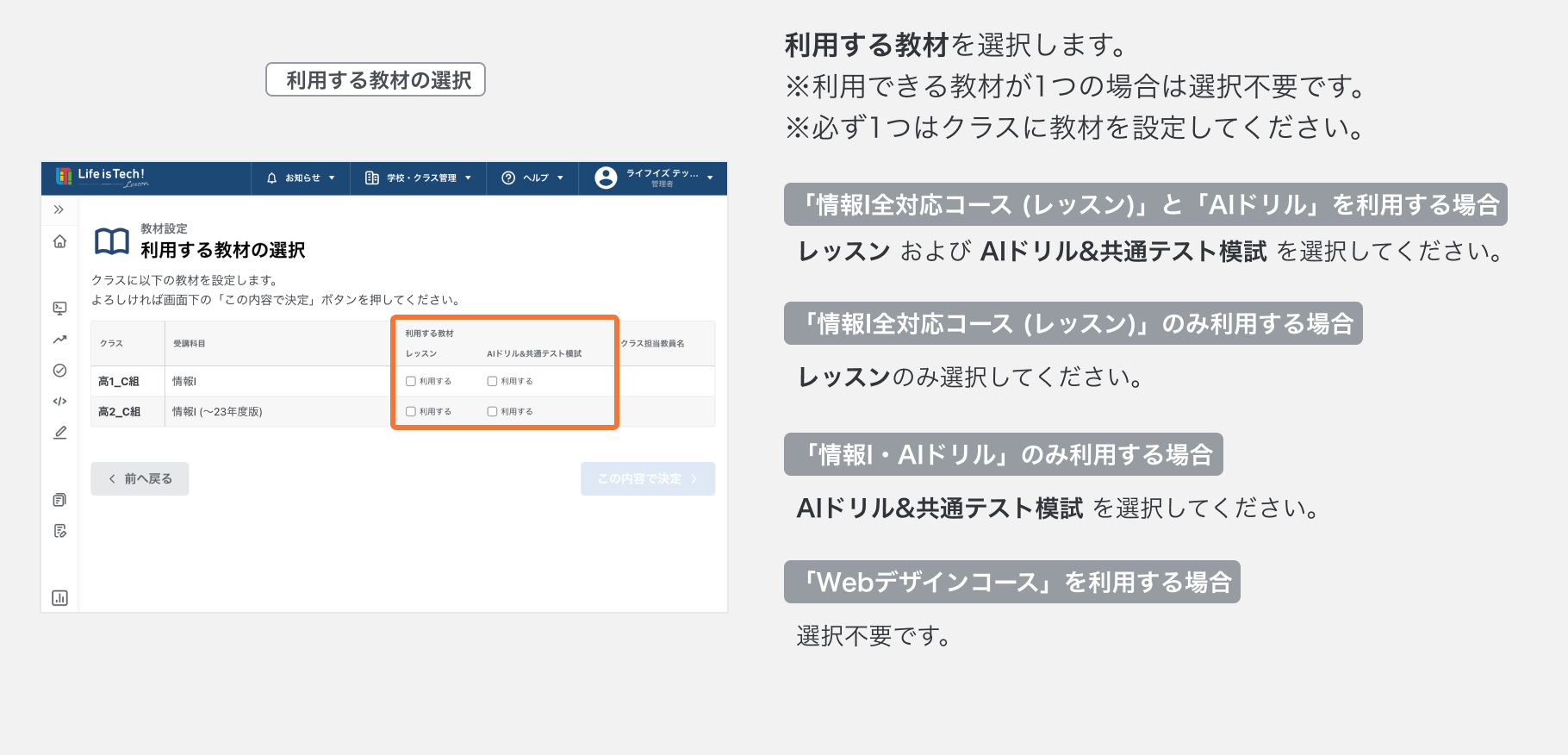Check AIドリル 利用する for 高2_C組
Image resolution: width=1568 pixels, height=755 pixels.
tap(492, 412)
